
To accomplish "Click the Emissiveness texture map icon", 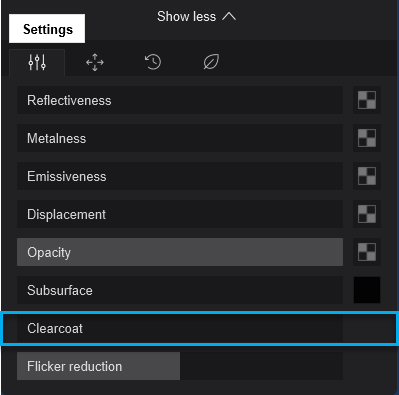I will point(367,176).
